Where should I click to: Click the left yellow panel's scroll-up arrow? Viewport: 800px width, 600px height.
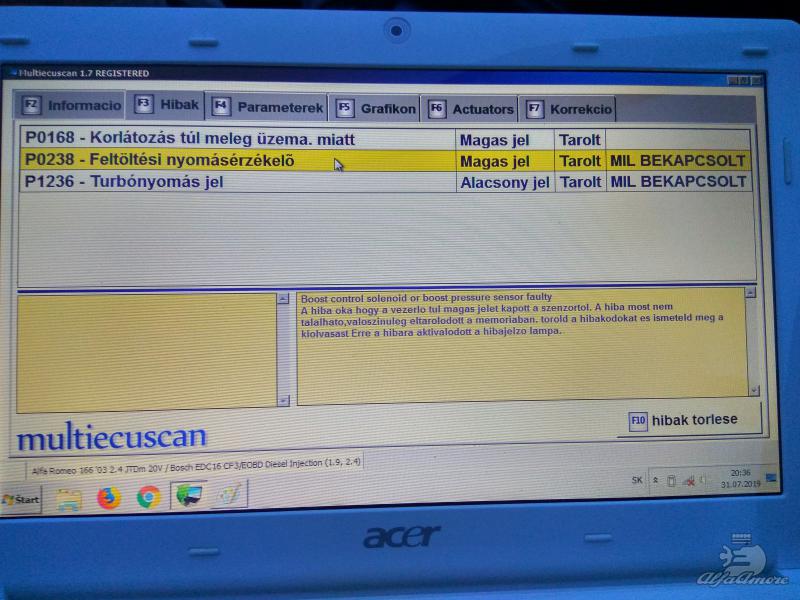283,299
